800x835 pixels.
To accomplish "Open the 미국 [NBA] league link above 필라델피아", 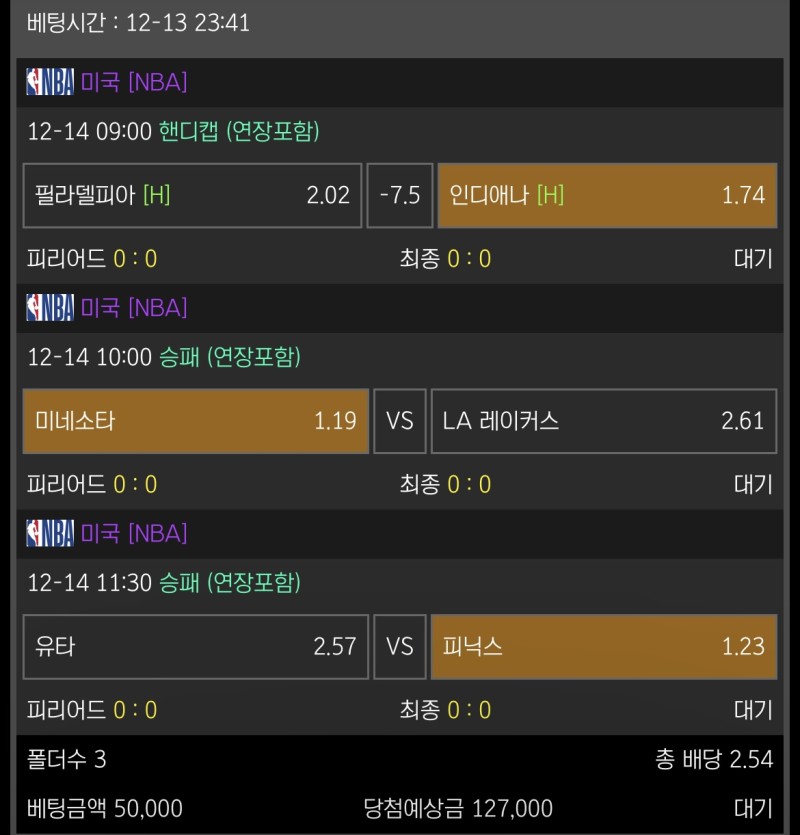I will 133,82.
